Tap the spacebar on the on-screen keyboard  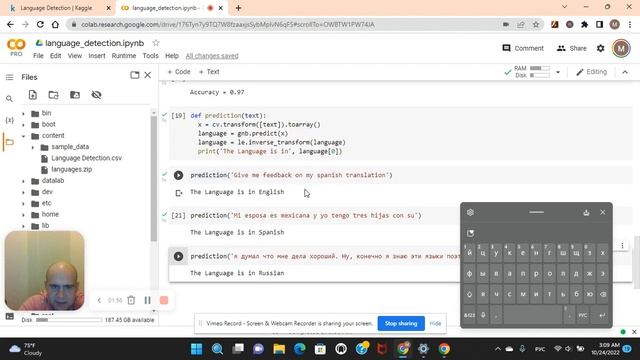click(x=532, y=315)
